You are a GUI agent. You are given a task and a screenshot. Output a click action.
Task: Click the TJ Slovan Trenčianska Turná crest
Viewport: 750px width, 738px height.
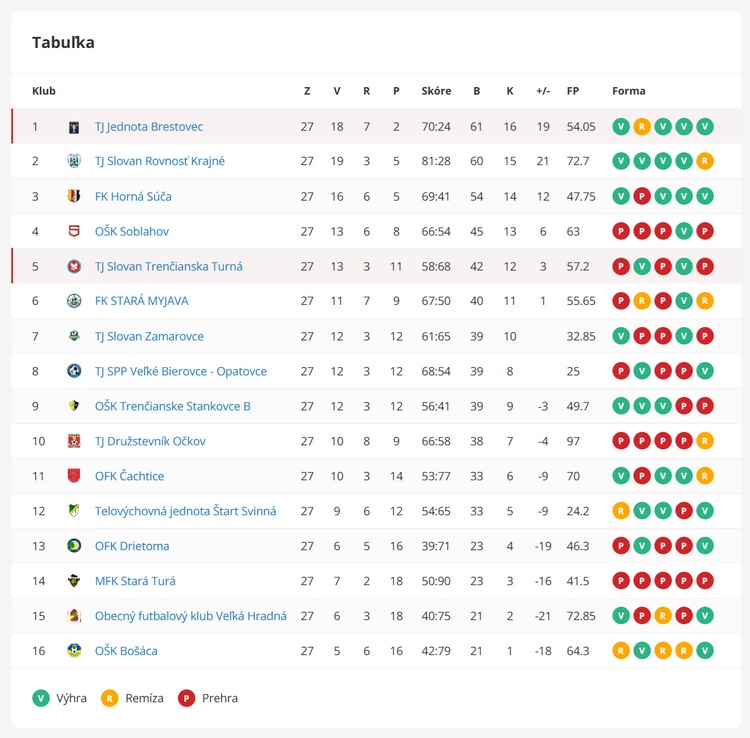[74, 266]
